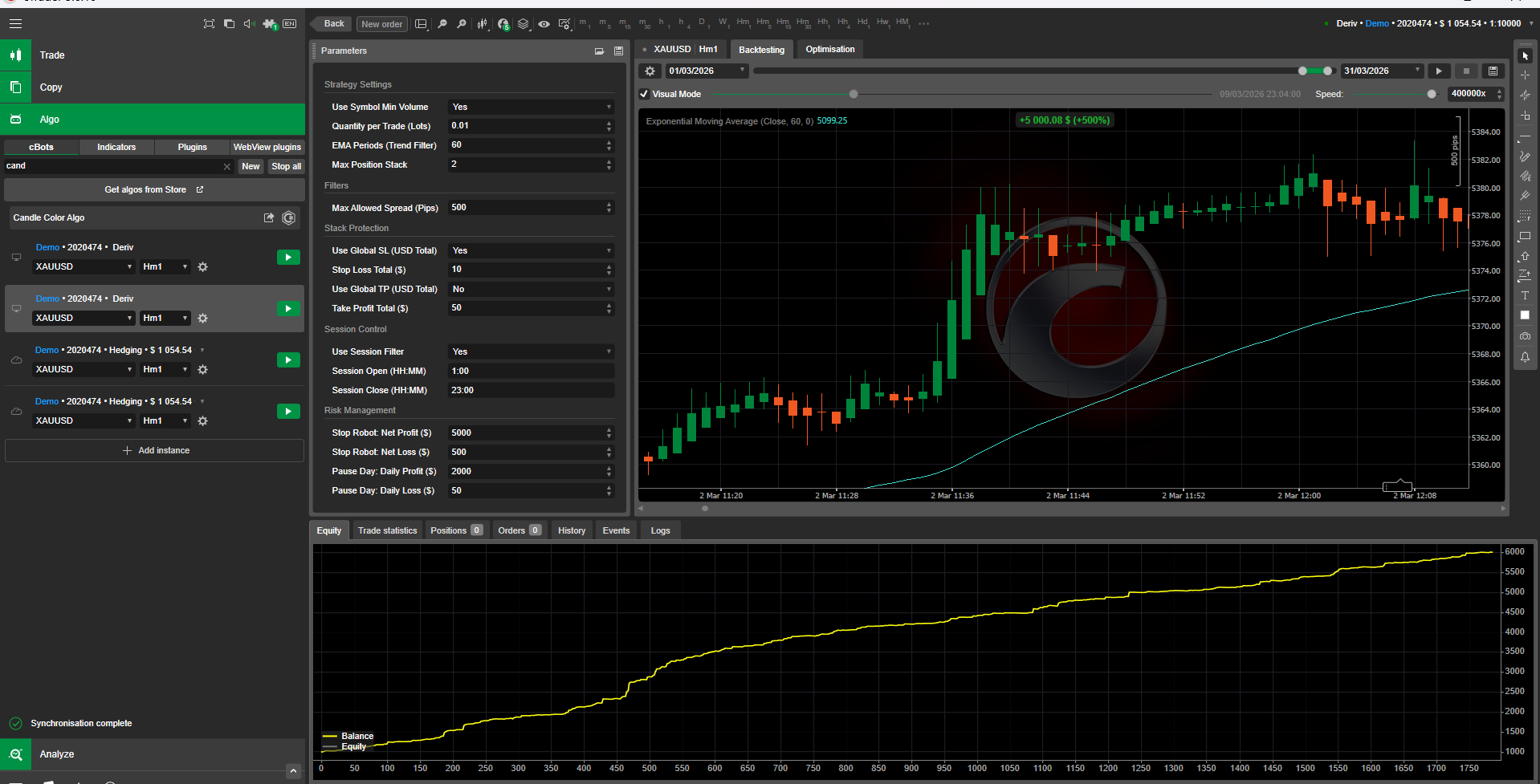Click the camera screenshot icon
The width and height of the screenshot is (1540, 784).
1524,336
